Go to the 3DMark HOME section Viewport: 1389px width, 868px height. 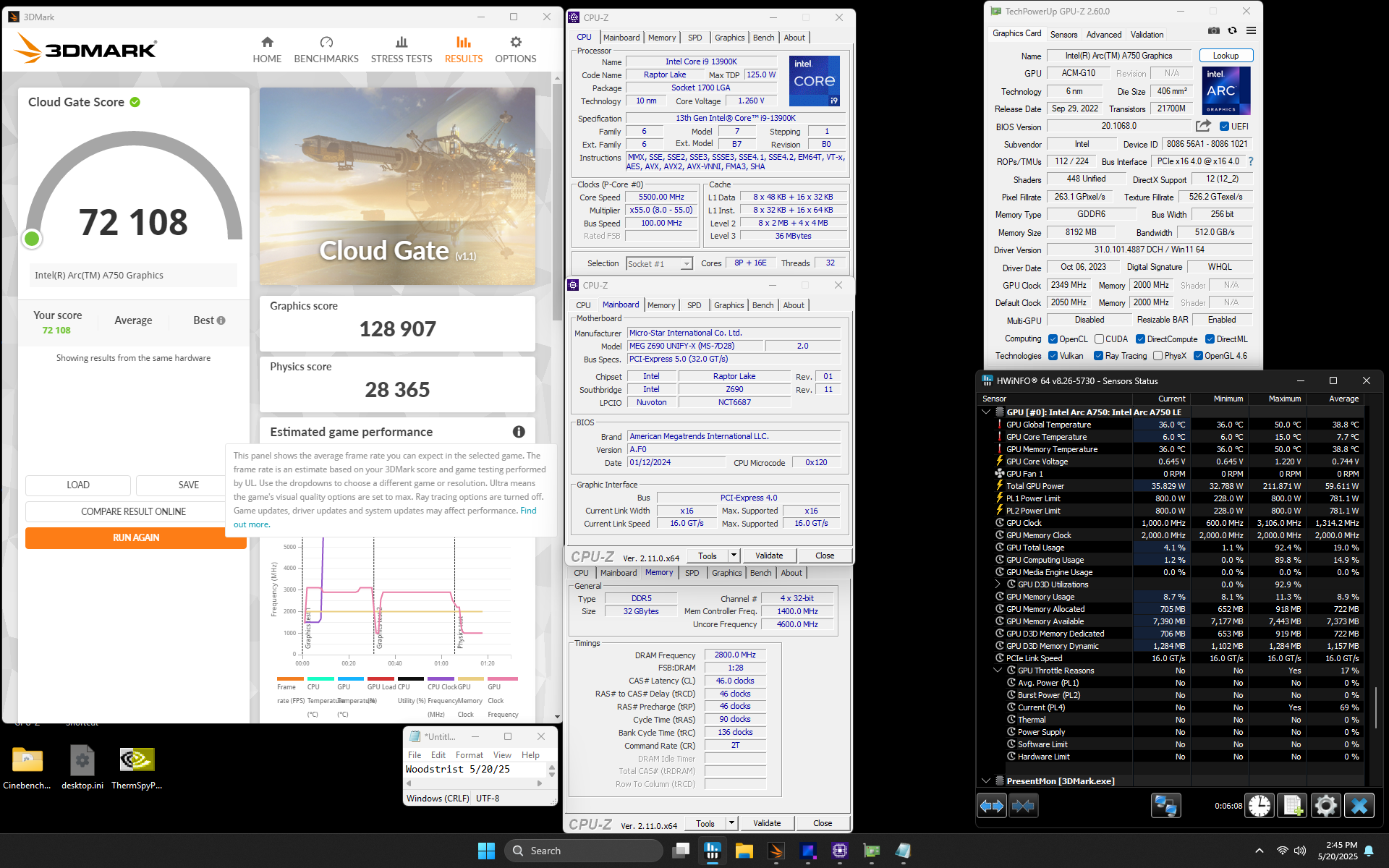[x=267, y=50]
